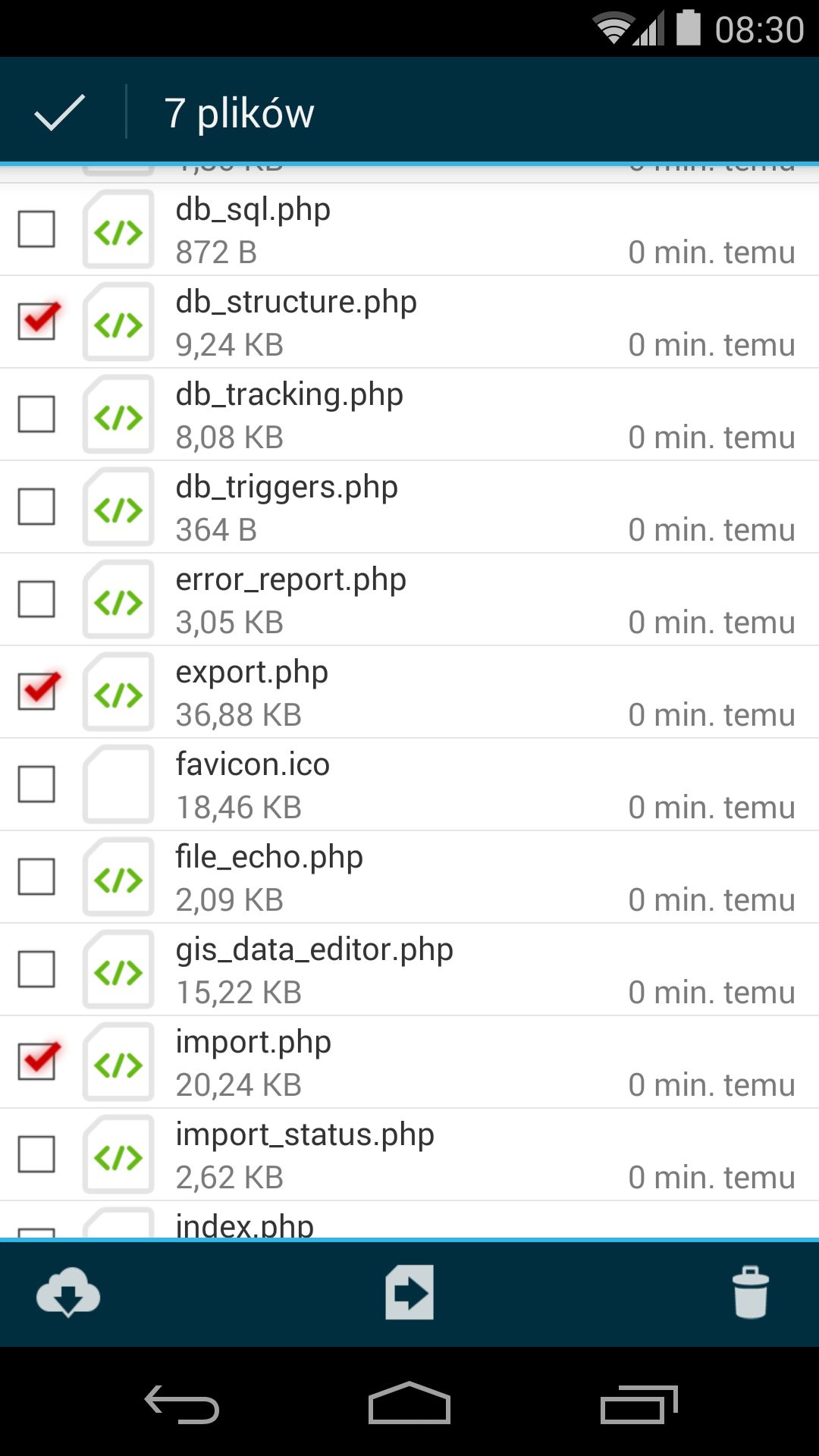Uncheck the import.php checkbox

[x=38, y=1060]
